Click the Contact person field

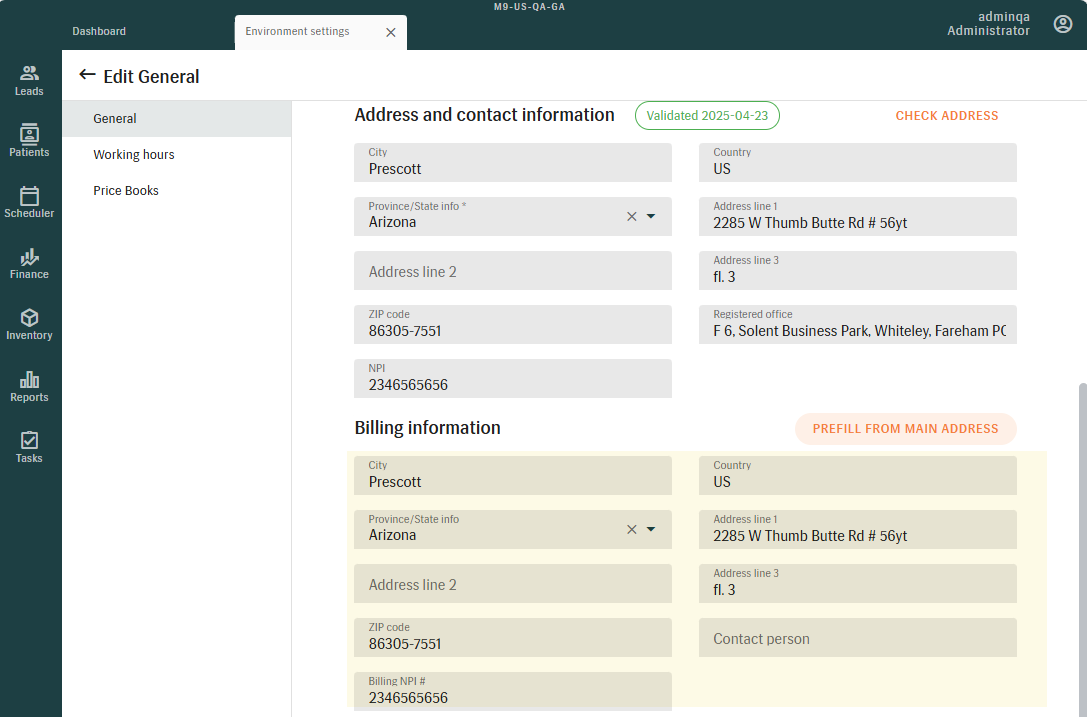pos(858,637)
